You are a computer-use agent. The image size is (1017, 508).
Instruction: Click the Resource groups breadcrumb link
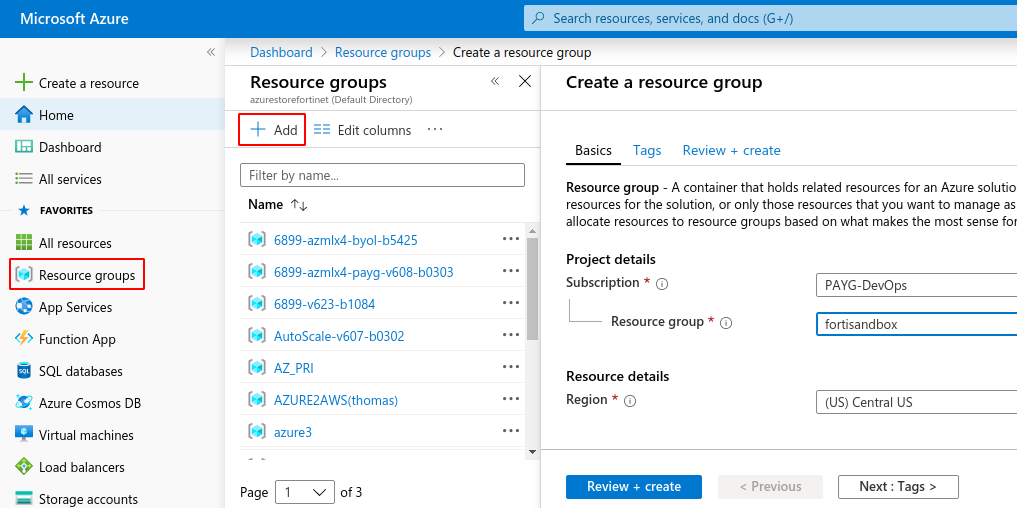coord(383,53)
